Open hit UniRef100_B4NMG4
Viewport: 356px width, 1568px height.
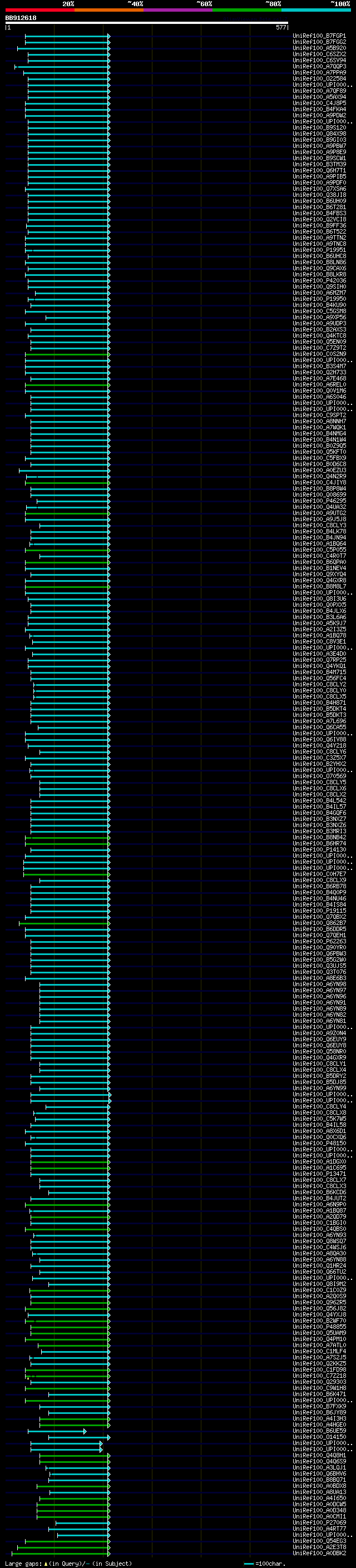tap(319, 433)
